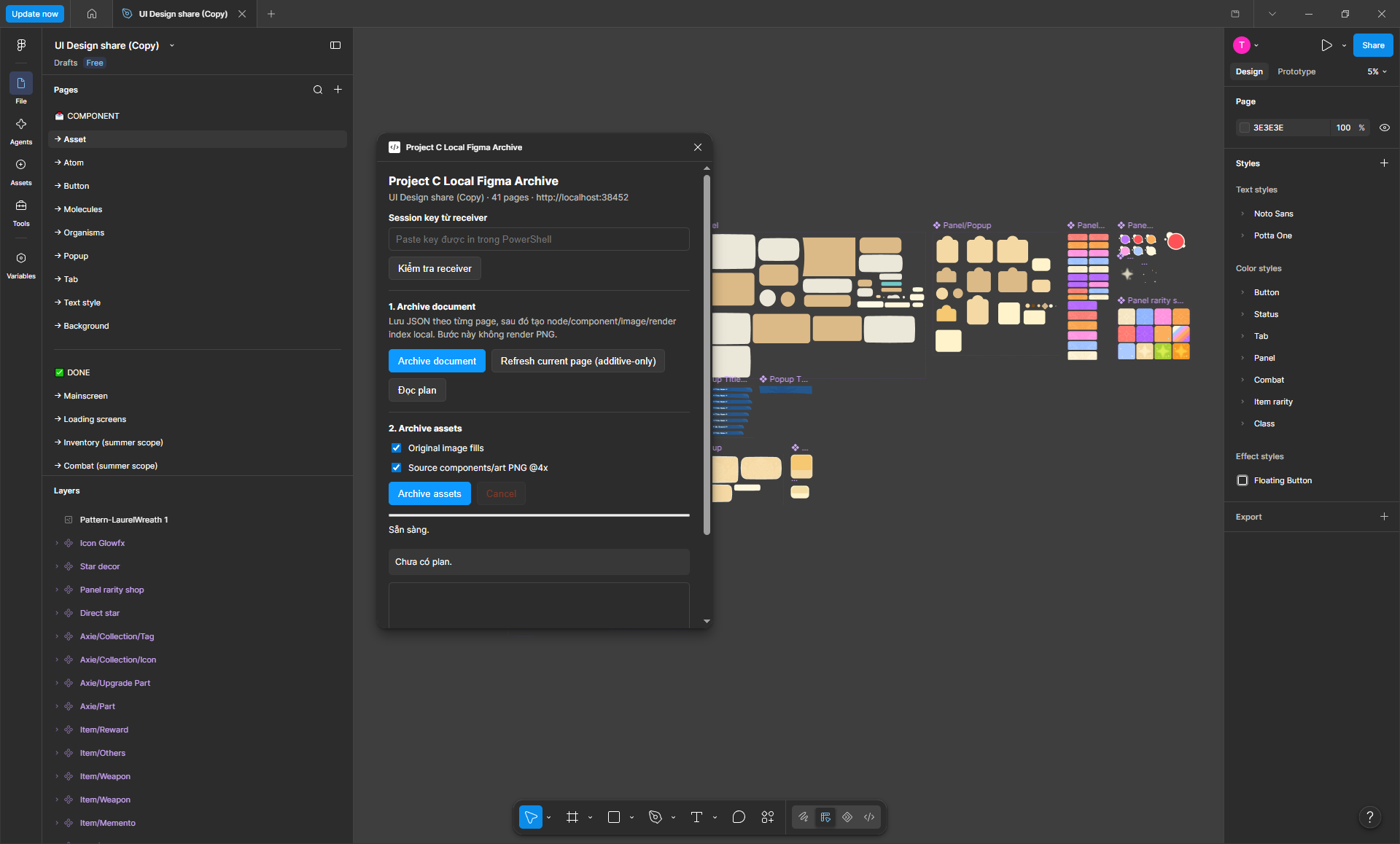Image resolution: width=1400 pixels, height=844 pixels.
Task: Open the help question mark button
Action: [1370, 817]
